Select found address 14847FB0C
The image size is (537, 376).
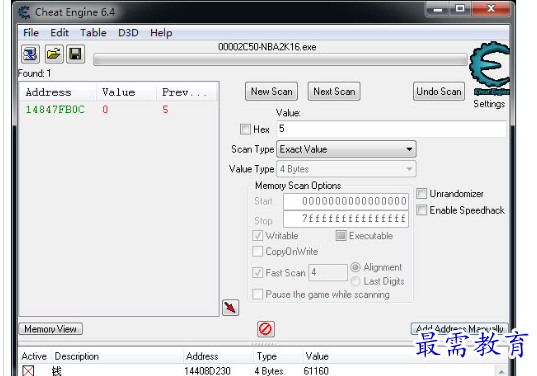[55, 110]
